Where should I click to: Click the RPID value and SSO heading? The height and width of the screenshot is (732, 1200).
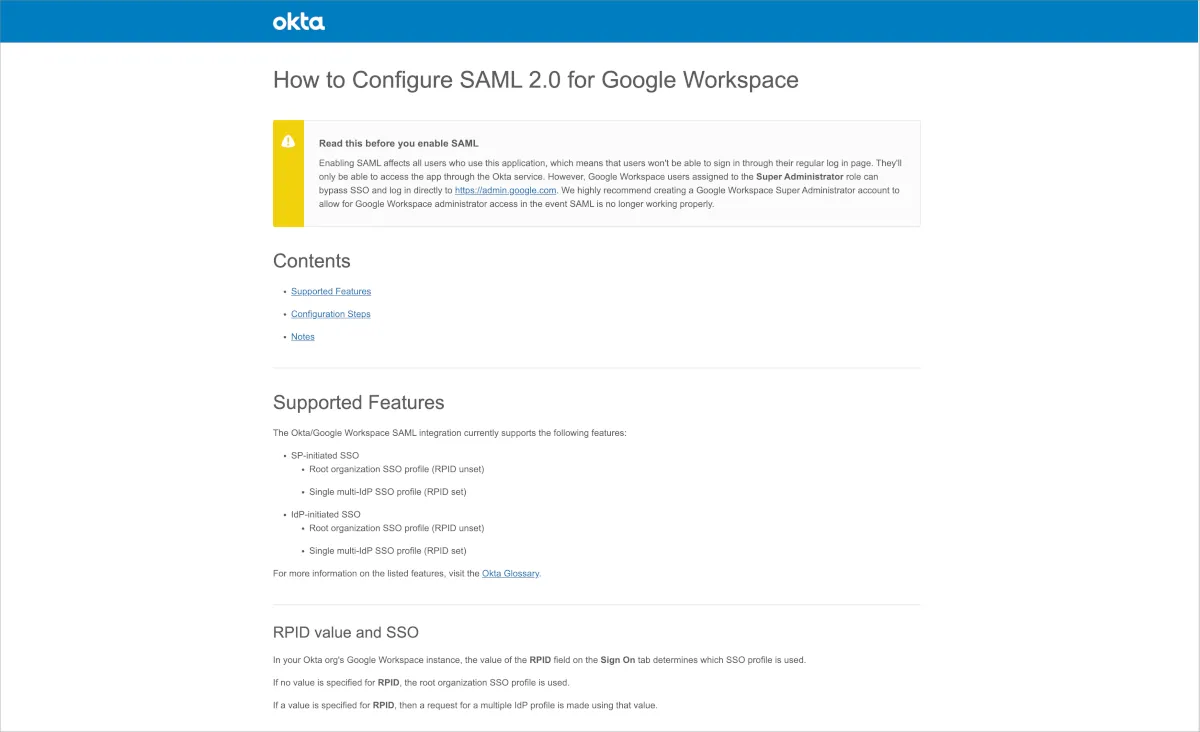345,633
